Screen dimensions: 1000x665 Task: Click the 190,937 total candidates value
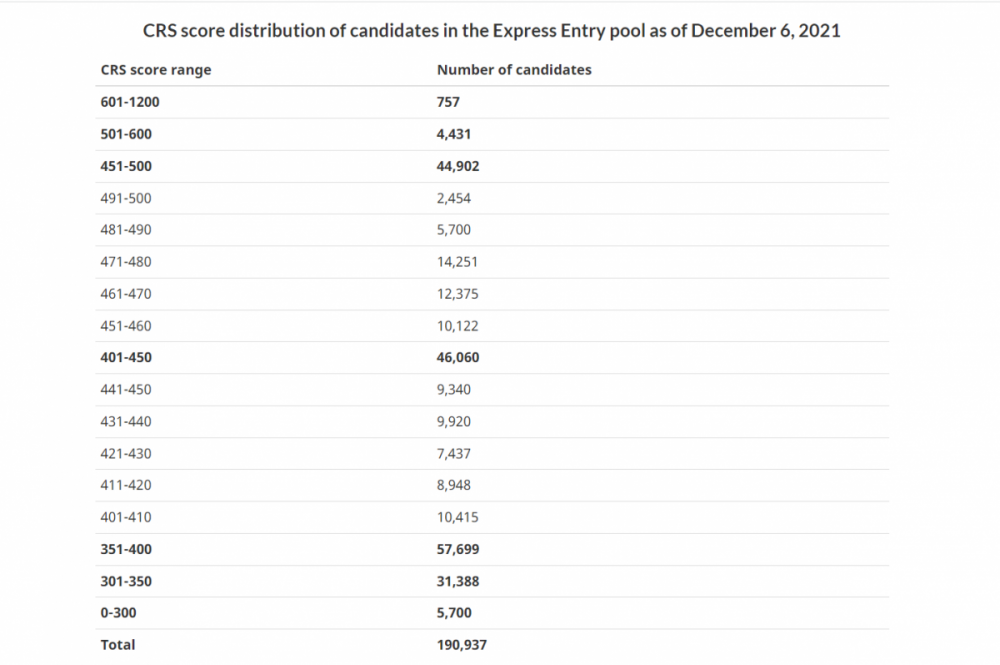point(462,646)
